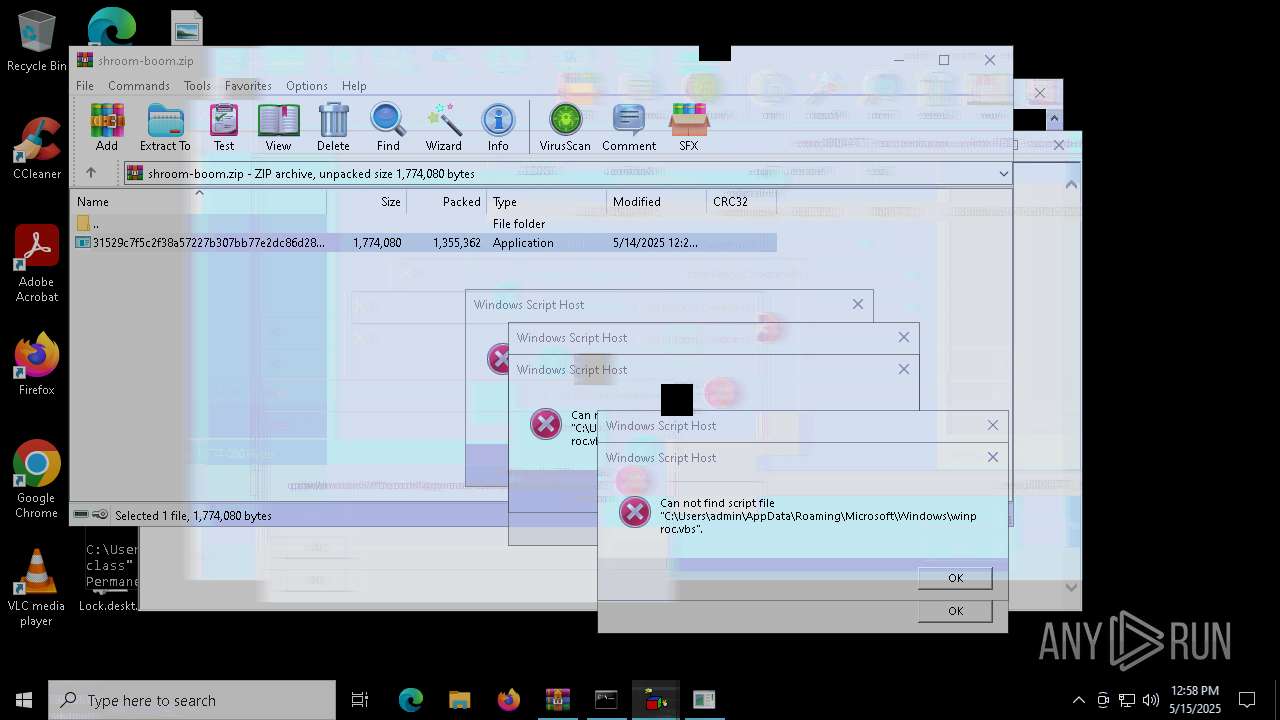This screenshot has height=720, width=1280.
Task: Open the Favorites menu
Action: [248, 86]
